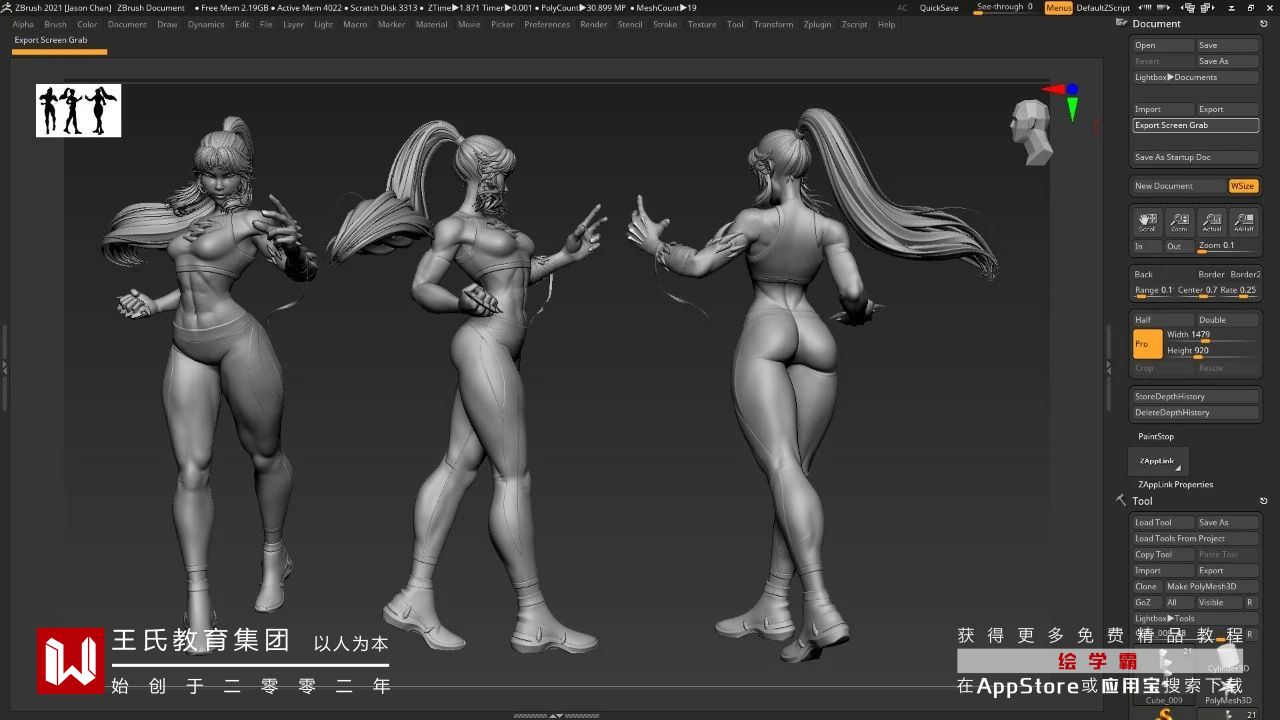This screenshot has width=1280, height=720.
Task: Click the Tool palette hammer icon
Action: click(1122, 500)
